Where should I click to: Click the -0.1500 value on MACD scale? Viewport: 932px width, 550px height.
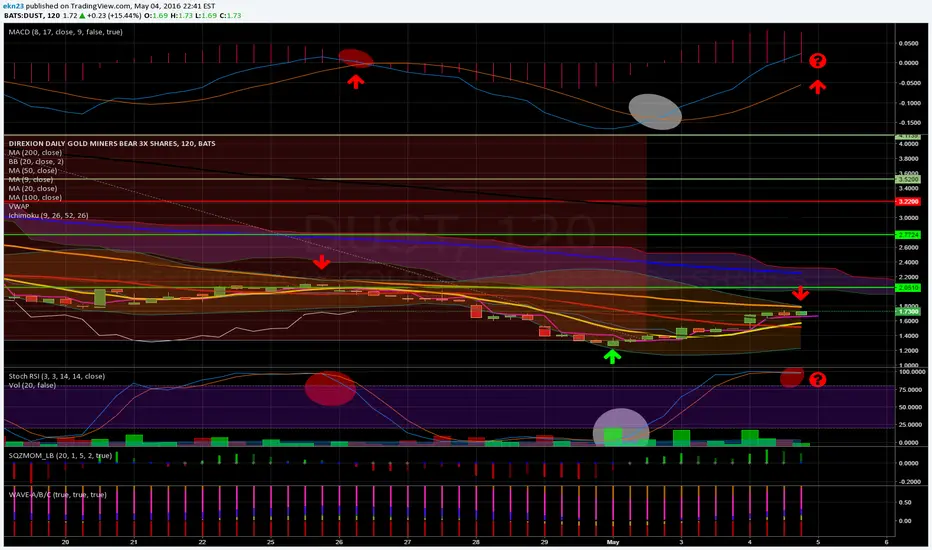coord(907,123)
